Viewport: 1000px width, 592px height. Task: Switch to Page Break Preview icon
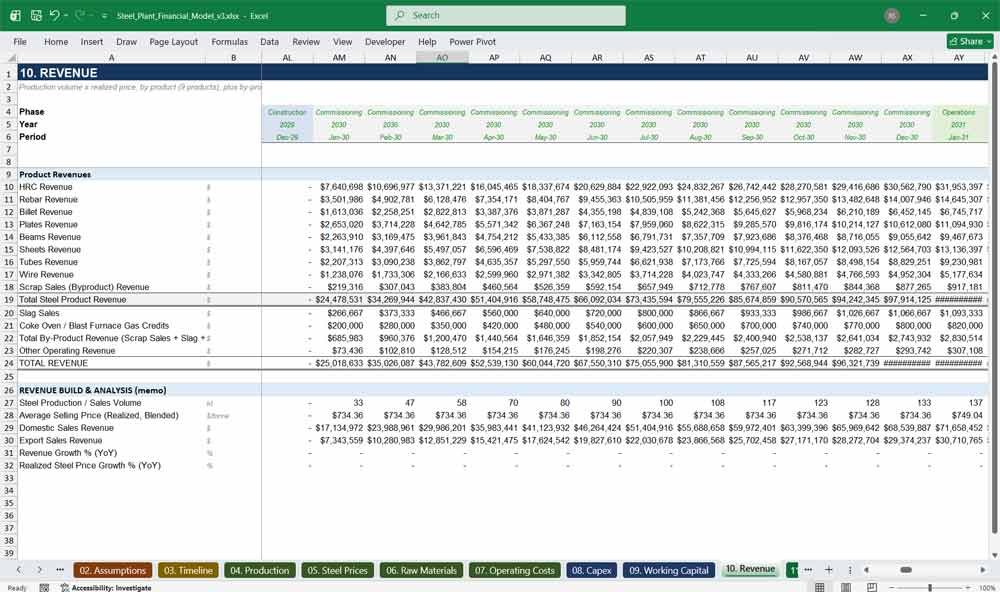871,588
